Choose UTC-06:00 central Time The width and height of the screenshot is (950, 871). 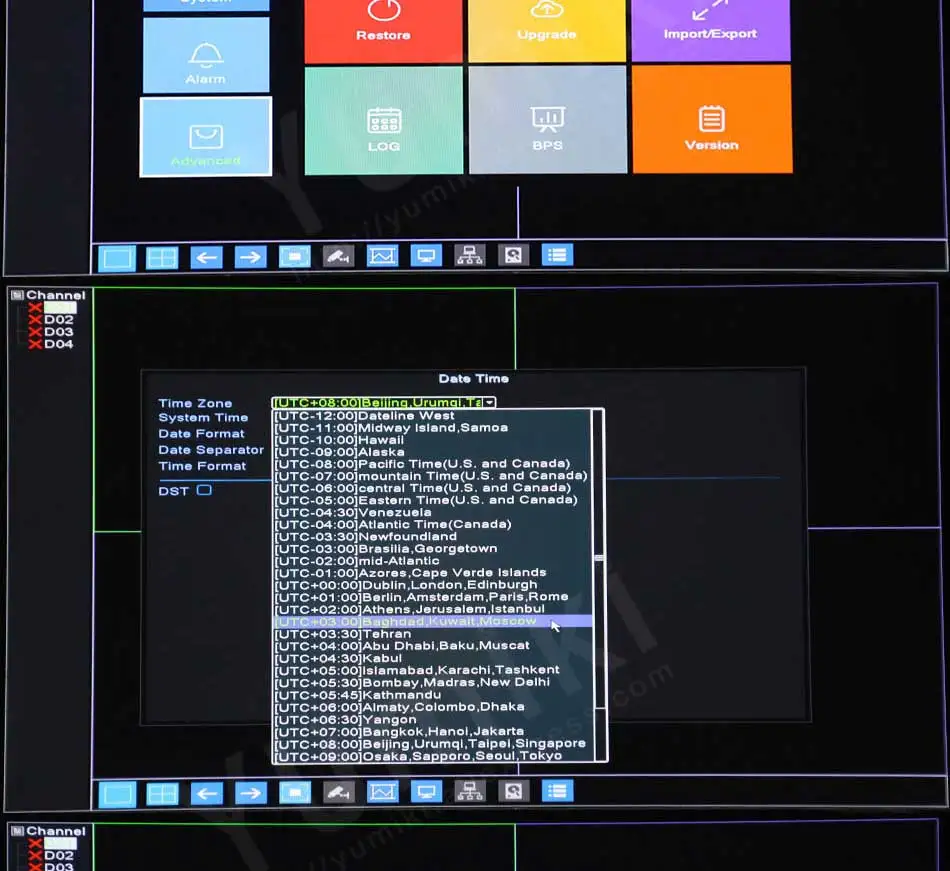(433, 488)
